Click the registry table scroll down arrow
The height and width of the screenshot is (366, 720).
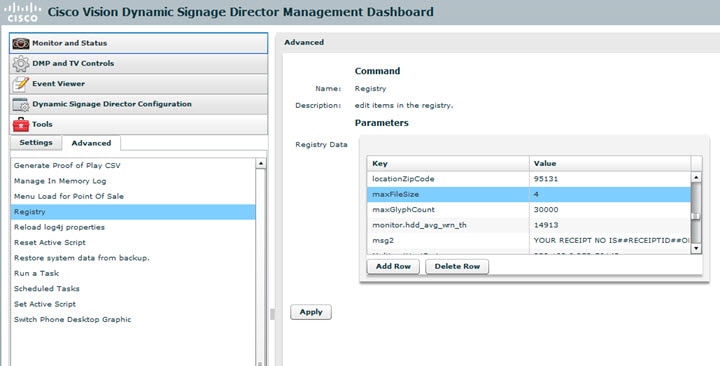(696, 248)
